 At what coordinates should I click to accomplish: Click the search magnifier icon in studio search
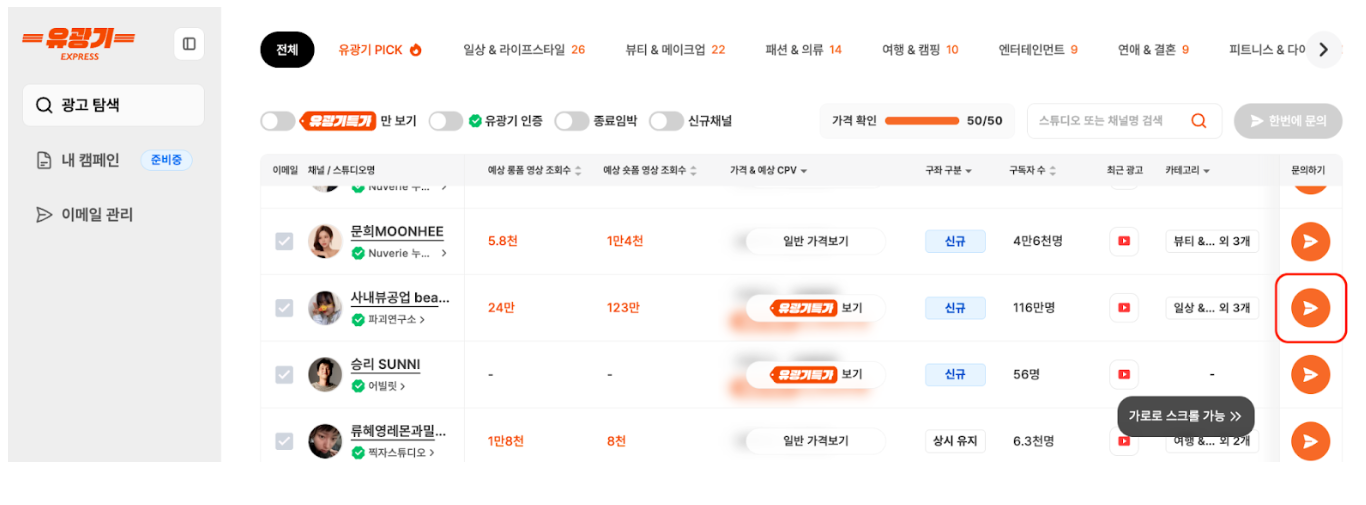click(x=1198, y=121)
